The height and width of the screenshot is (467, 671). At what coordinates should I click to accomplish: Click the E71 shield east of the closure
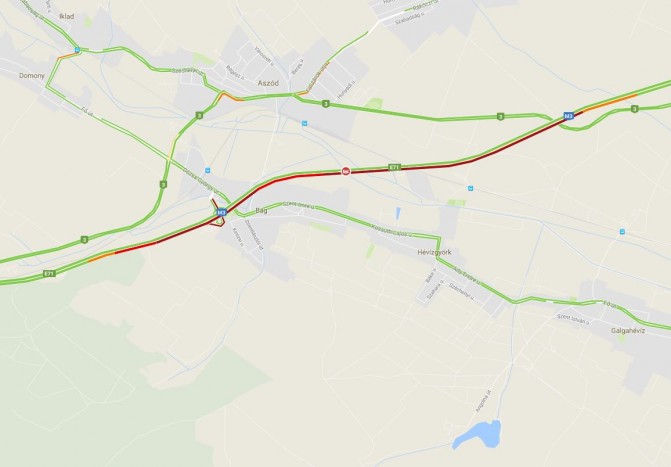(395, 167)
